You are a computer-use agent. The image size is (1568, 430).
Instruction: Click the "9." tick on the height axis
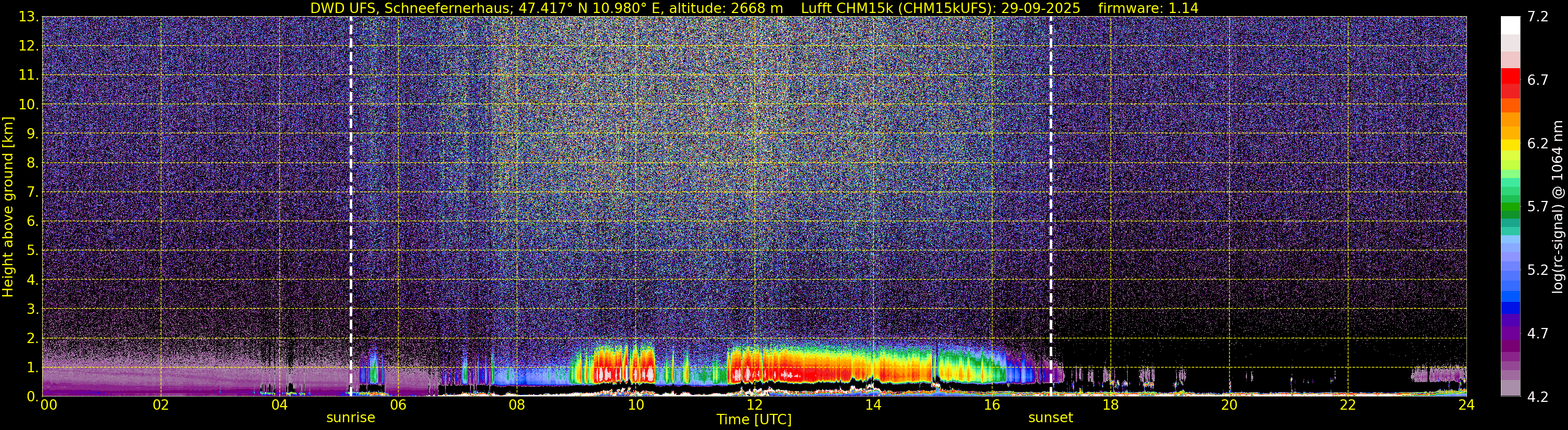[32, 134]
